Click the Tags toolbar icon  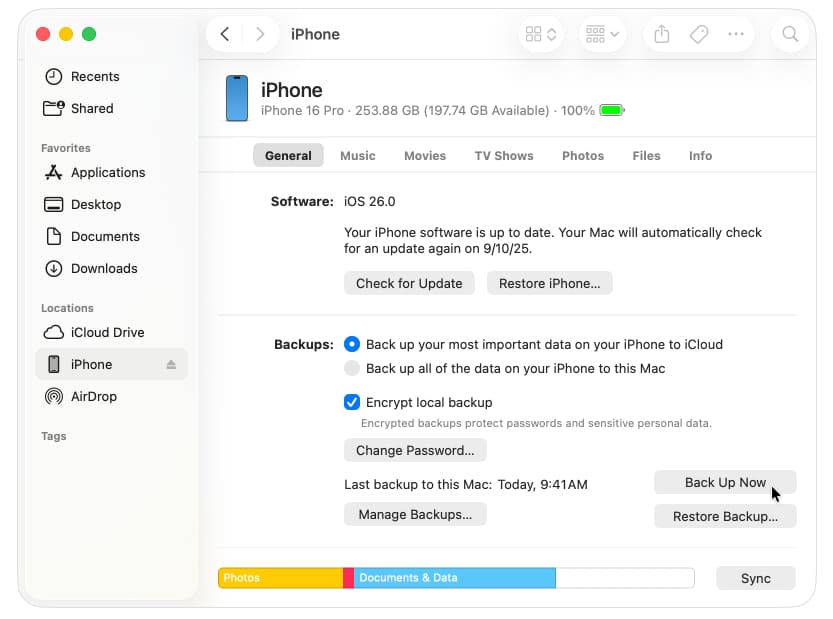tap(699, 35)
